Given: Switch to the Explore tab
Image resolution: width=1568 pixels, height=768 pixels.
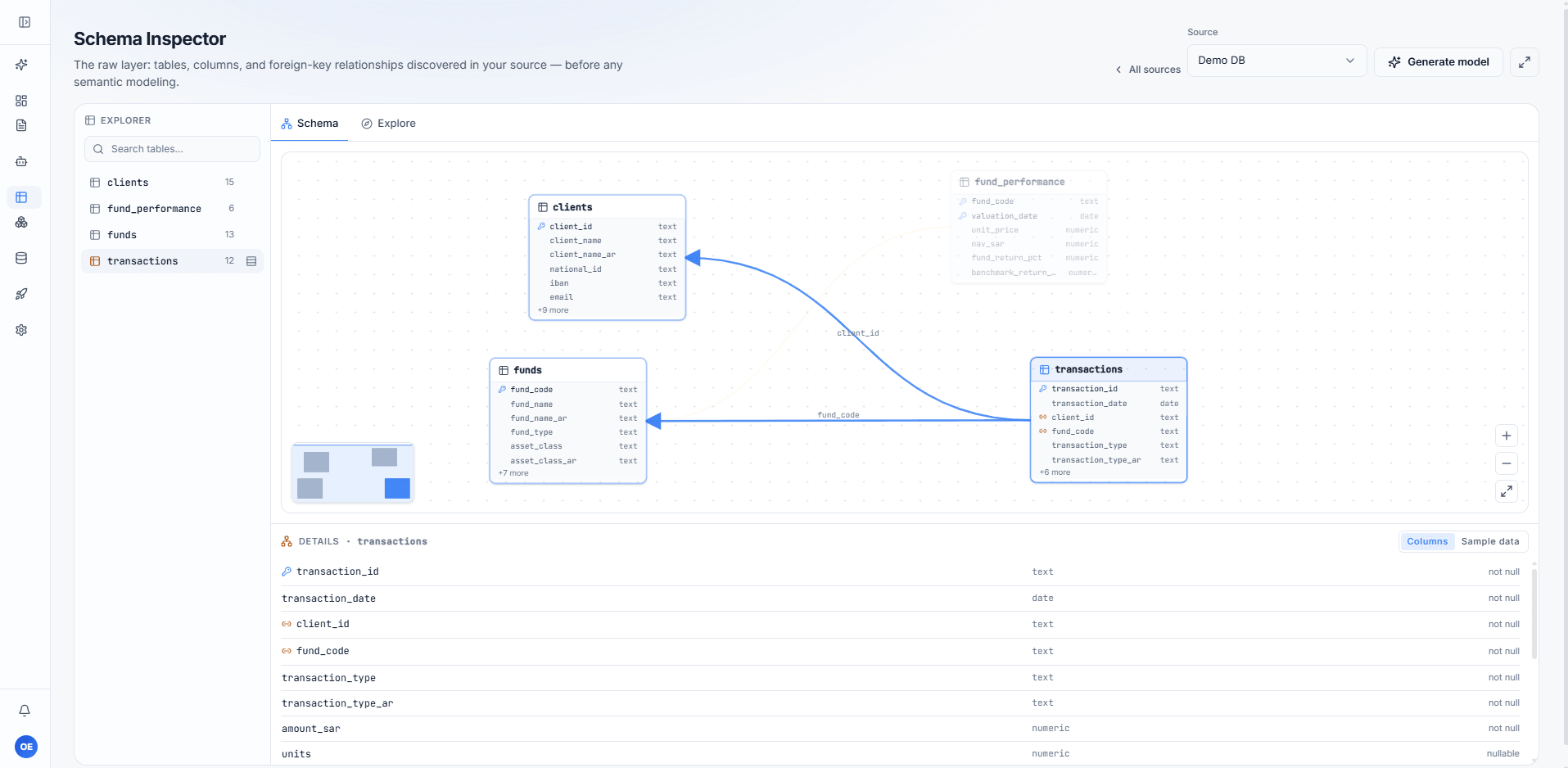Looking at the screenshot, I should pyautogui.click(x=389, y=124).
